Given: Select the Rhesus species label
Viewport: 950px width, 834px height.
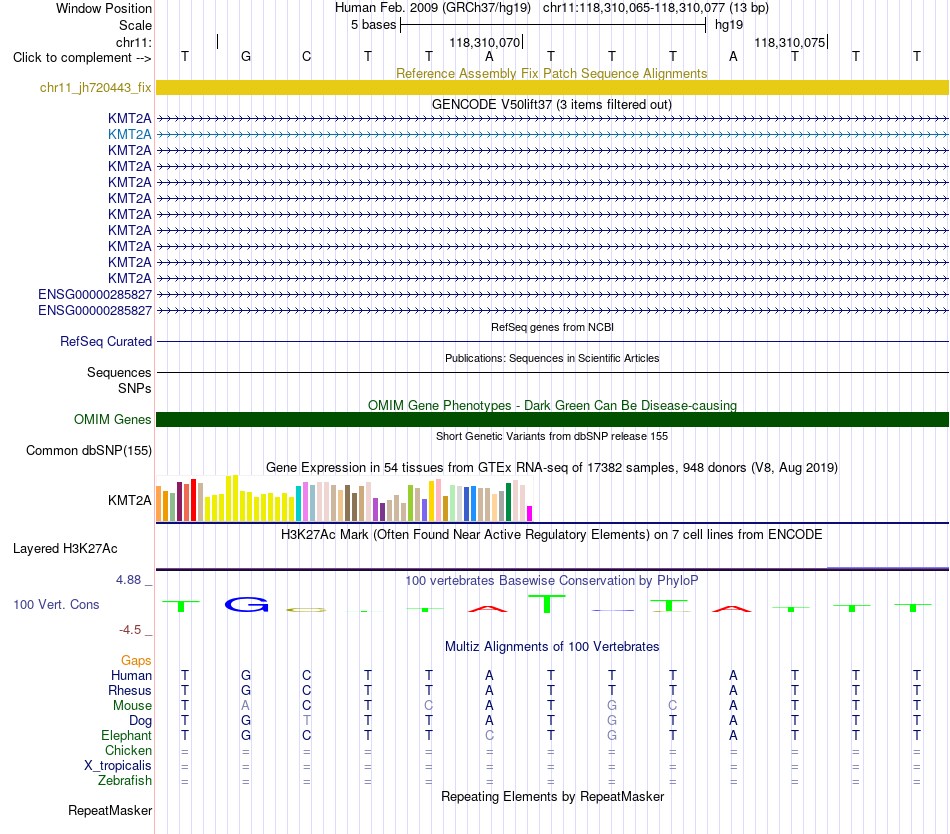Looking at the screenshot, I should 130,690.
